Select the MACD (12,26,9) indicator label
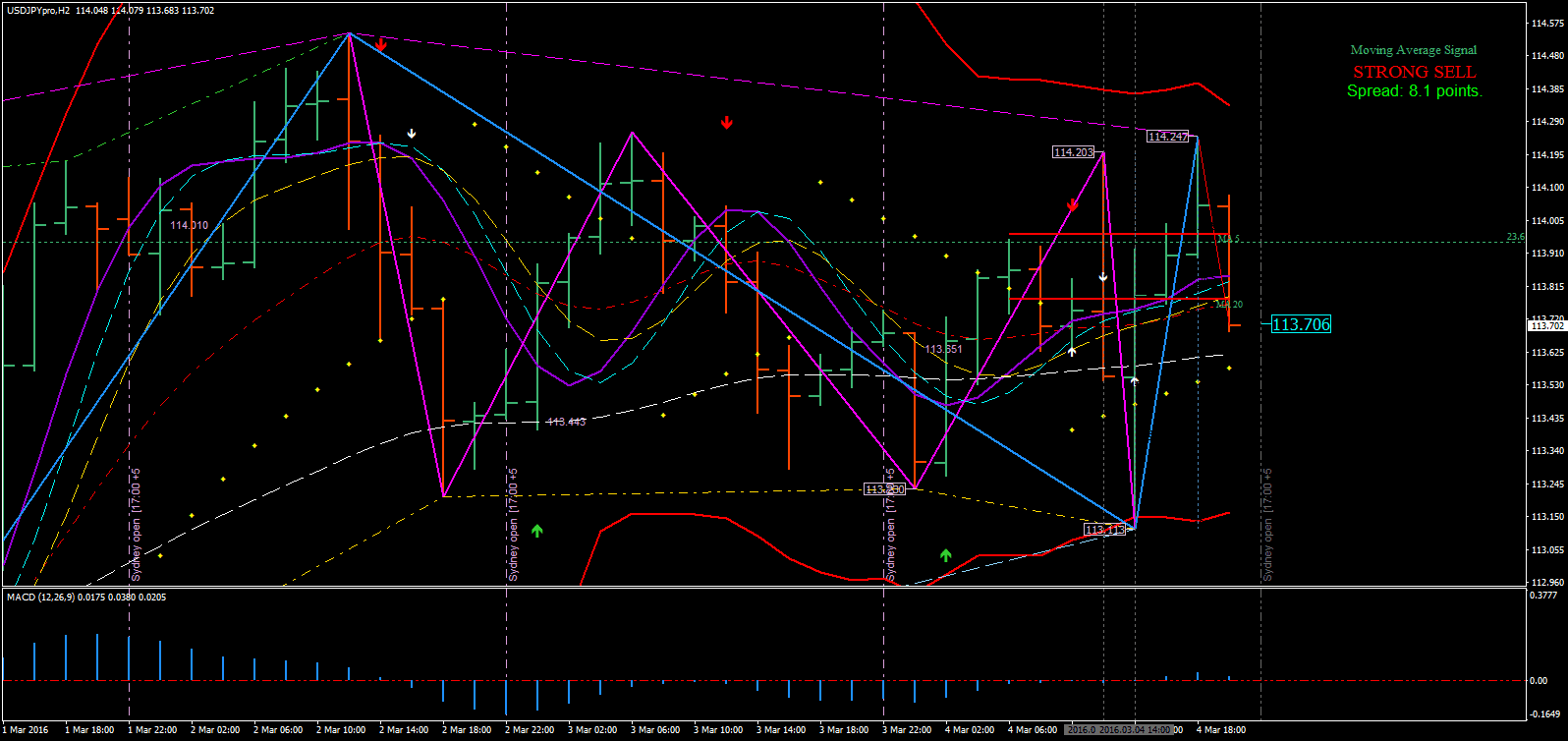This screenshot has height=741, width=1568. tap(86, 597)
